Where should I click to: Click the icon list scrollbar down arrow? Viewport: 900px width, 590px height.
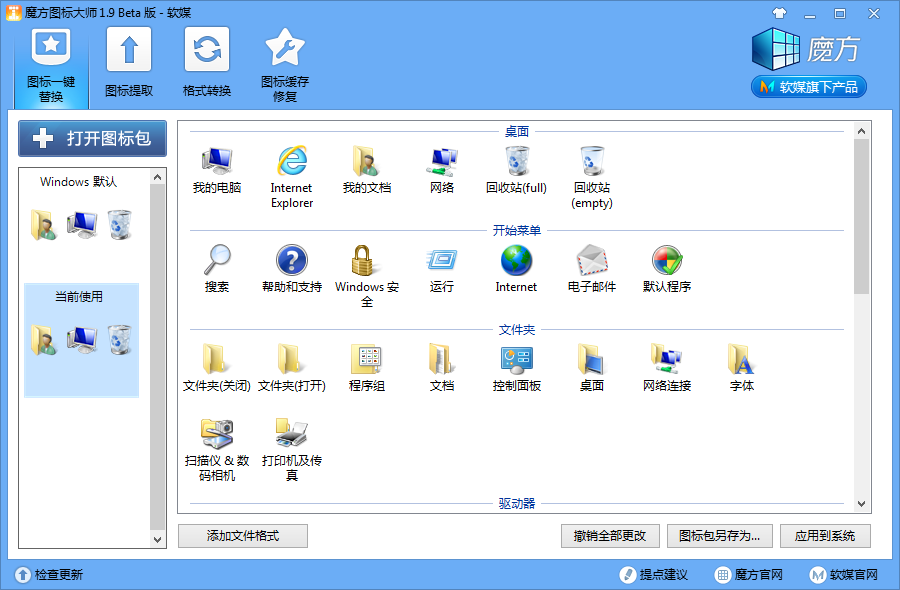(x=861, y=504)
